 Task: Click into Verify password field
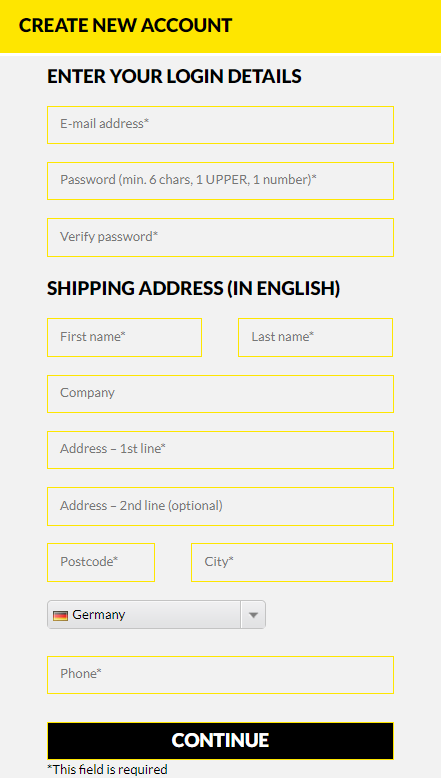[221, 238]
